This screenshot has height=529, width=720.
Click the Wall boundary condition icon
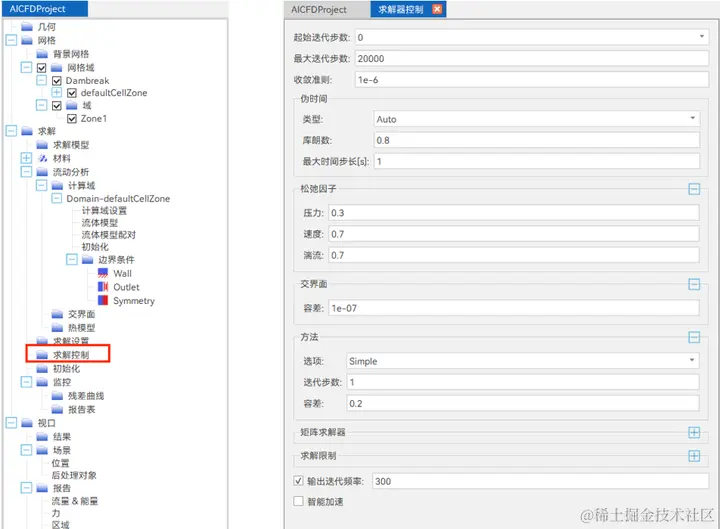103,273
